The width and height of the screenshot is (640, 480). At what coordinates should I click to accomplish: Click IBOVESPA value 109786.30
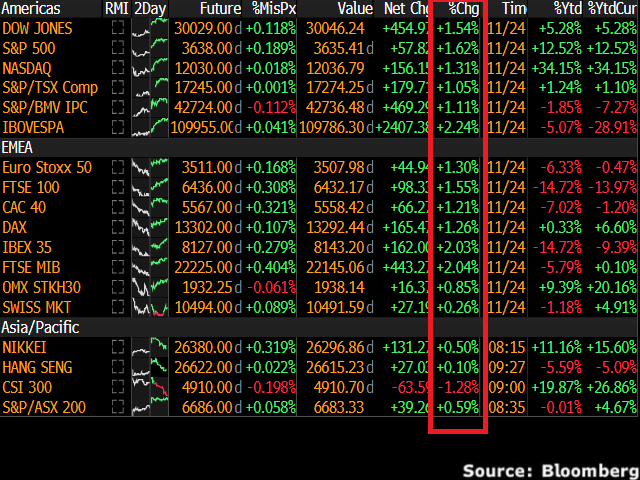pyautogui.click(x=331, y=128)
